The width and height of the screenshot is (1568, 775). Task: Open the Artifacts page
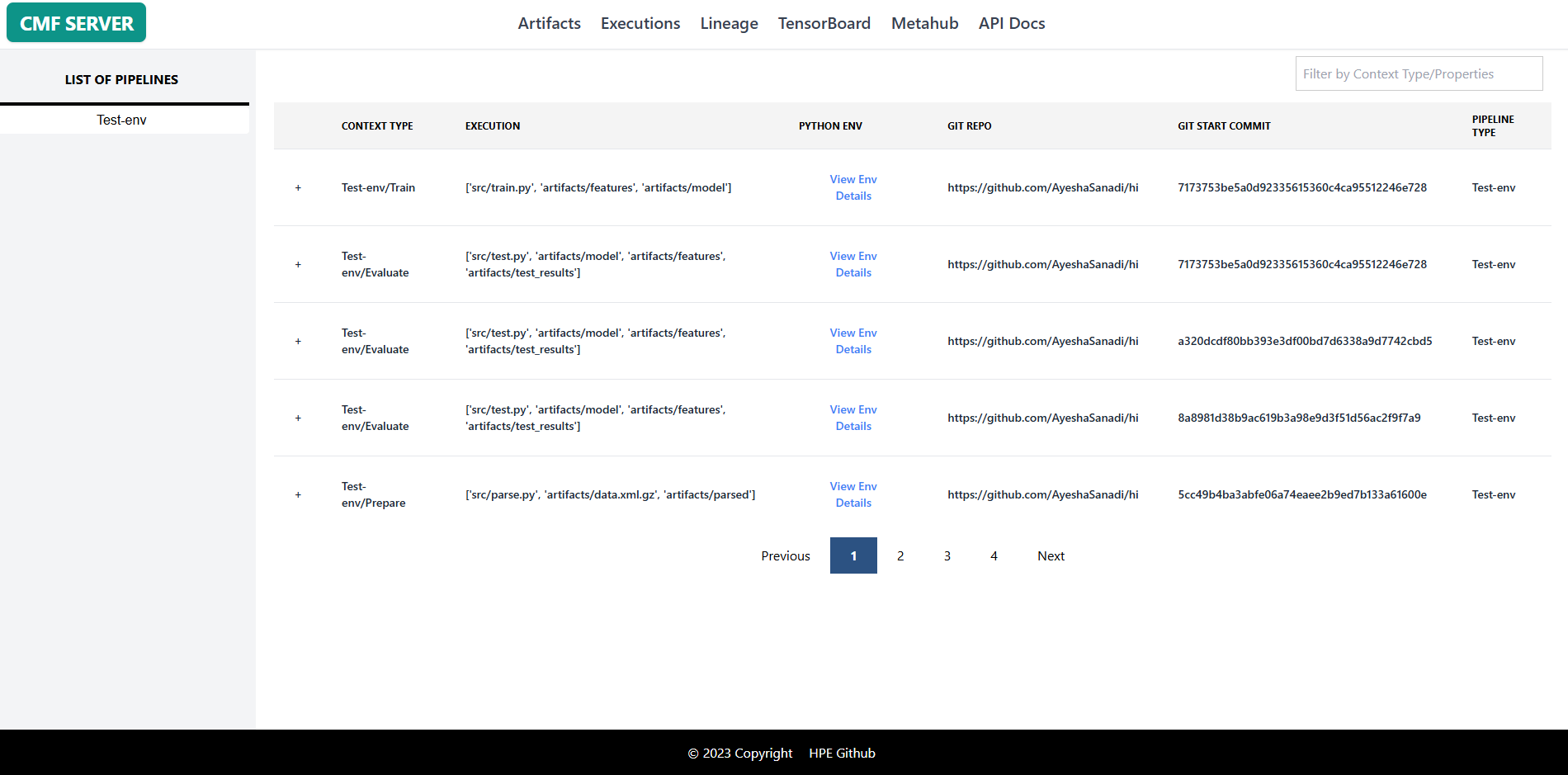(x=549, y=23)
